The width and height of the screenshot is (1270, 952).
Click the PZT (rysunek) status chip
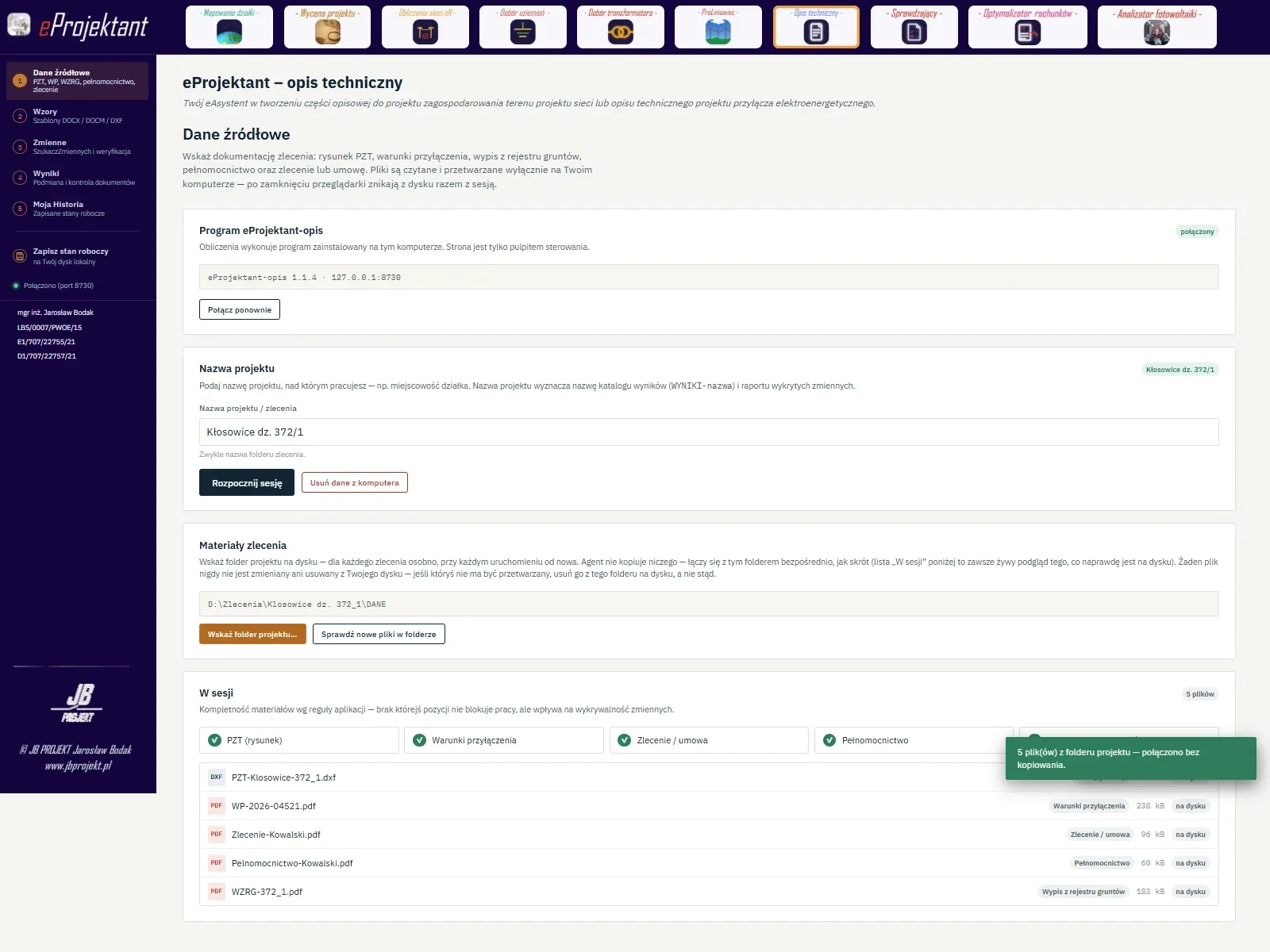[299, 740]
